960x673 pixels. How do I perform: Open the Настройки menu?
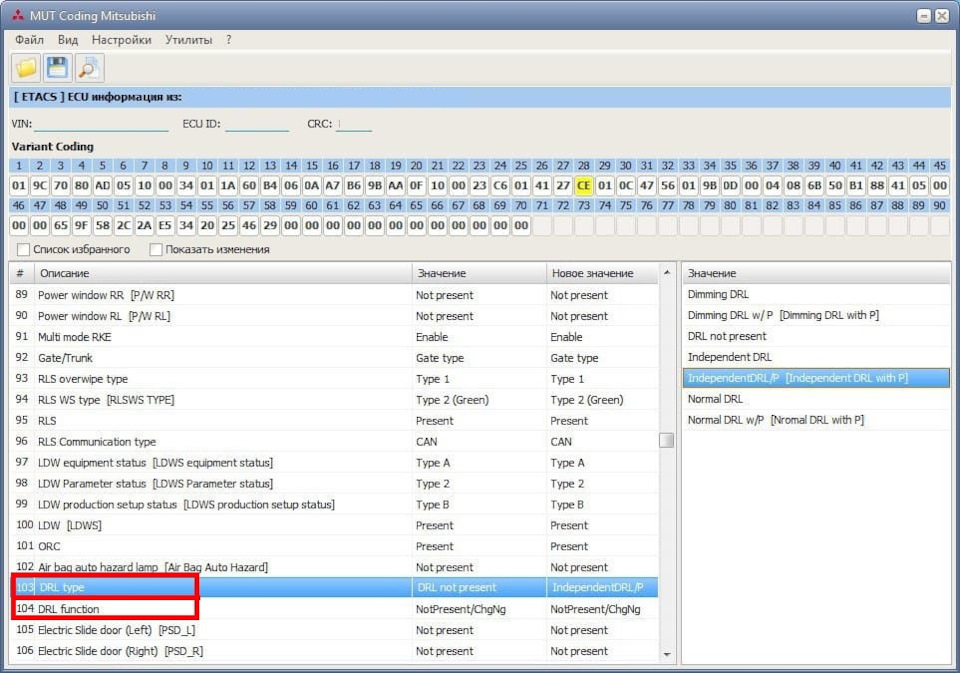[121, 40]
